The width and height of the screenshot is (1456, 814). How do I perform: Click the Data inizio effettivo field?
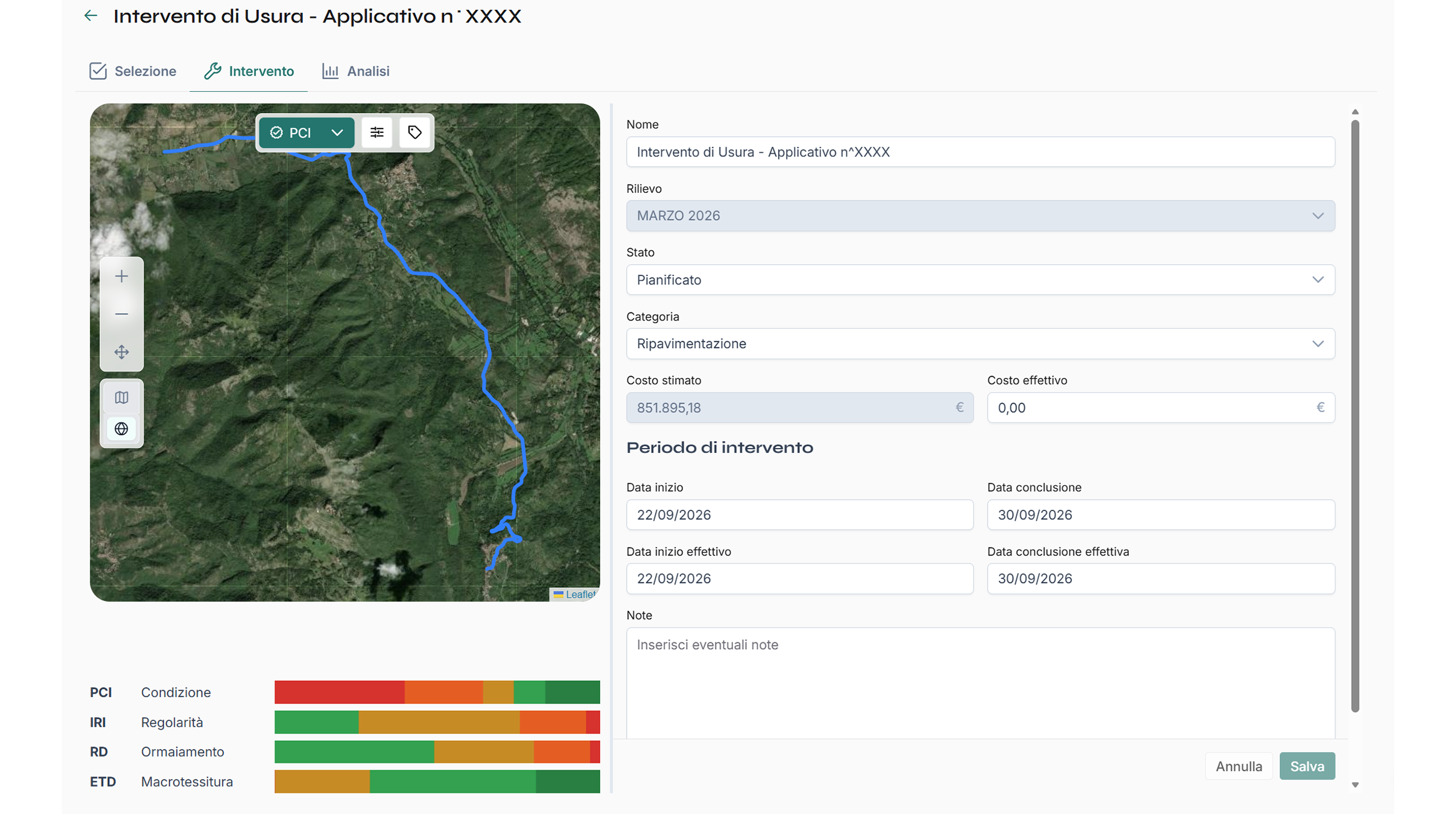click(800, 578)
